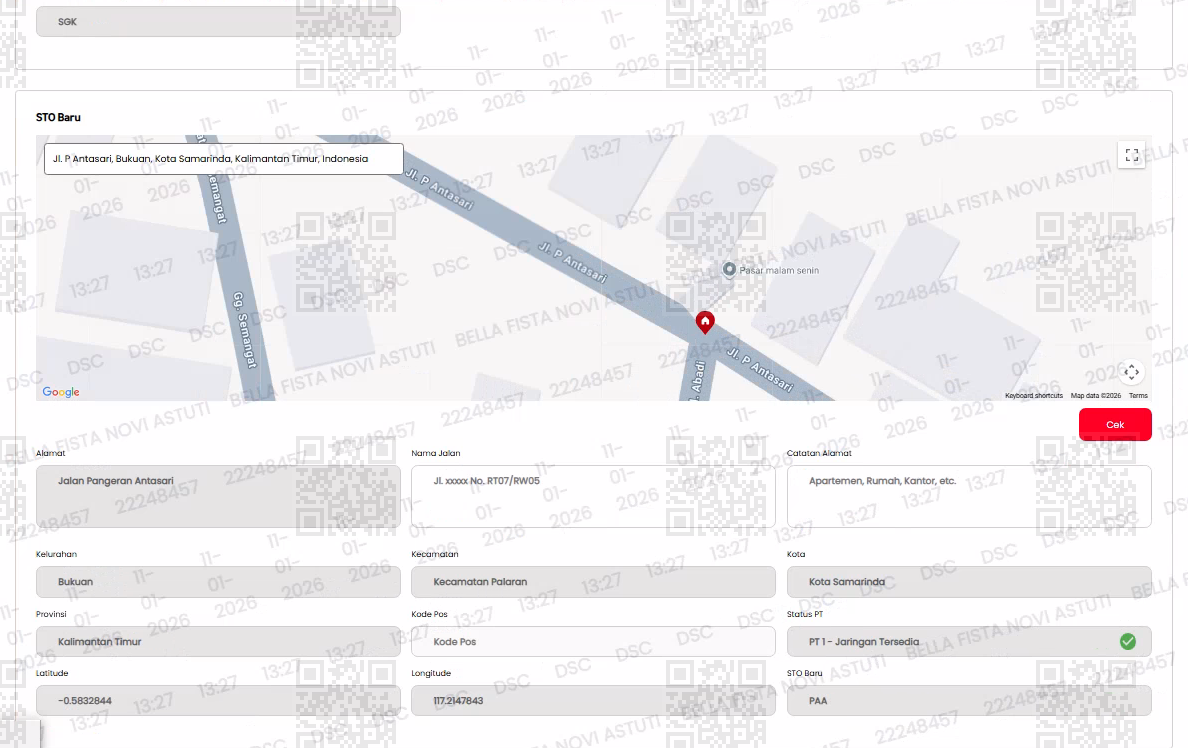Open map camera controls icon
1188x748 pixels.
pos(1131,372)
